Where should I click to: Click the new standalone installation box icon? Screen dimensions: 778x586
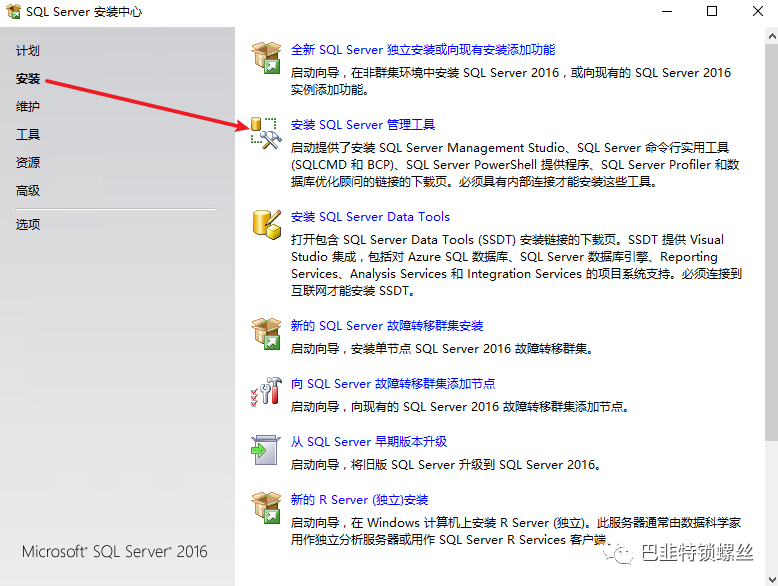point(266,58)
